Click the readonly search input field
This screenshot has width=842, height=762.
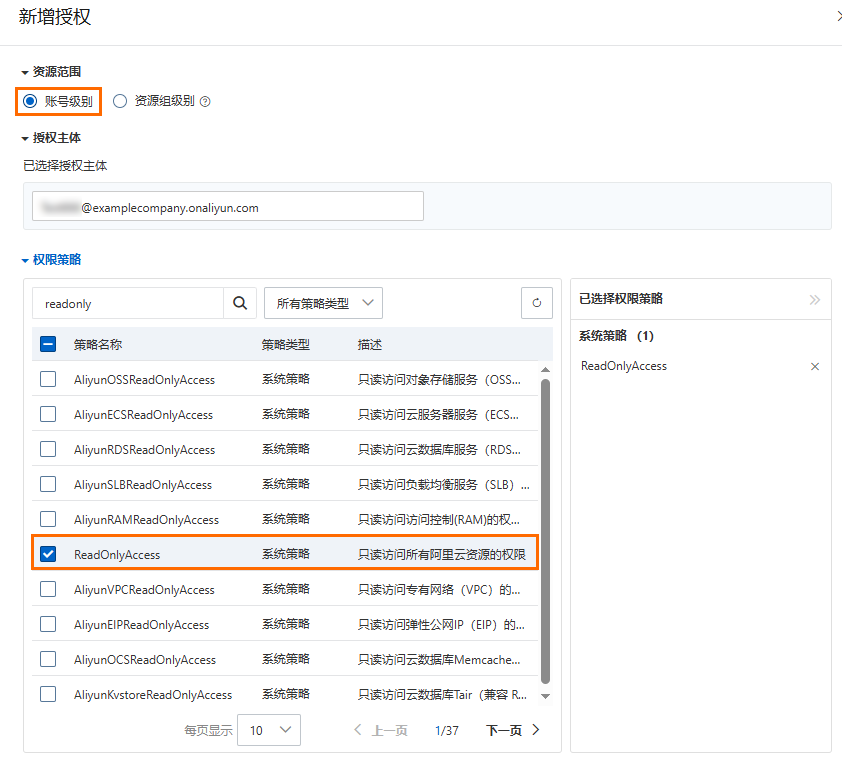click(128, 303)
